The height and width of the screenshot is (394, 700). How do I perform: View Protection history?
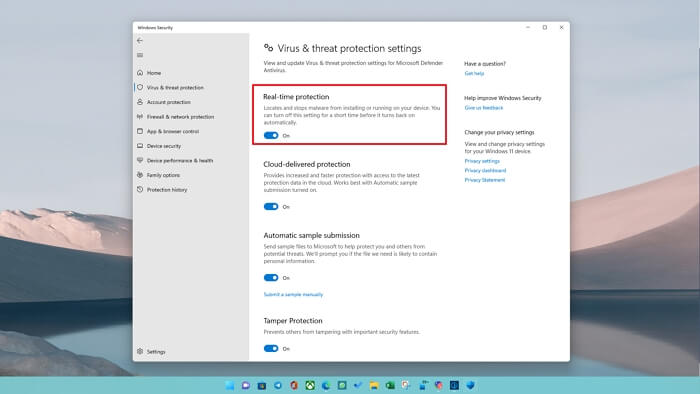pos(167,190)
